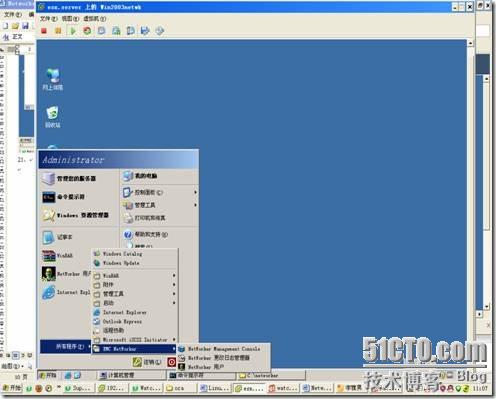Switch to Sup... host taskbar button

(79, 388)
